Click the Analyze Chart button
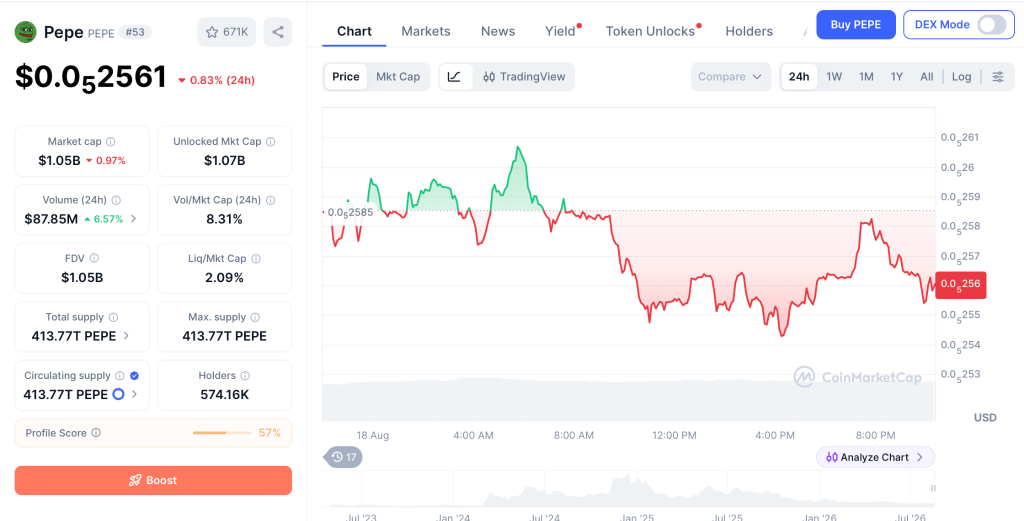Viewport: 1024px width, 521px height. coord(875,457)
